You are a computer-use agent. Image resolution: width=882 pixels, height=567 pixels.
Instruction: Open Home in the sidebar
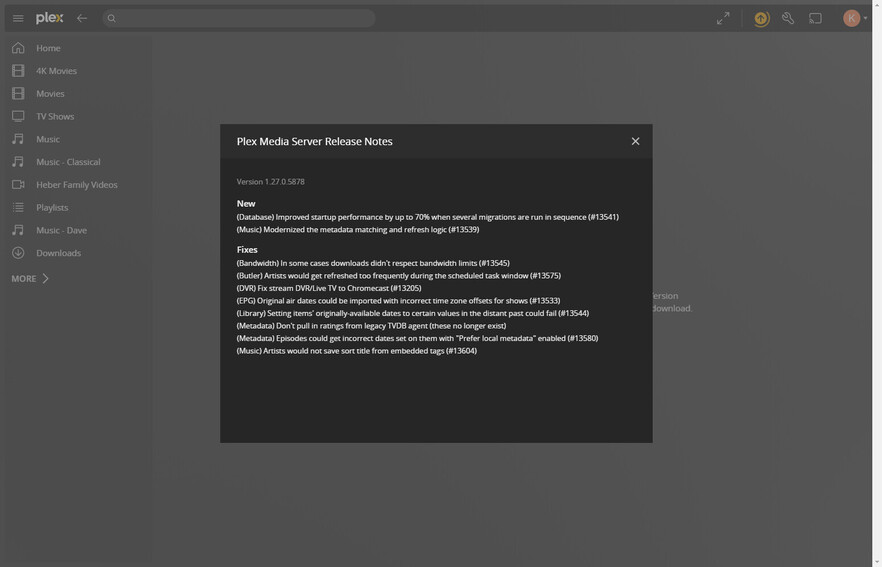[x=48, y=48]
